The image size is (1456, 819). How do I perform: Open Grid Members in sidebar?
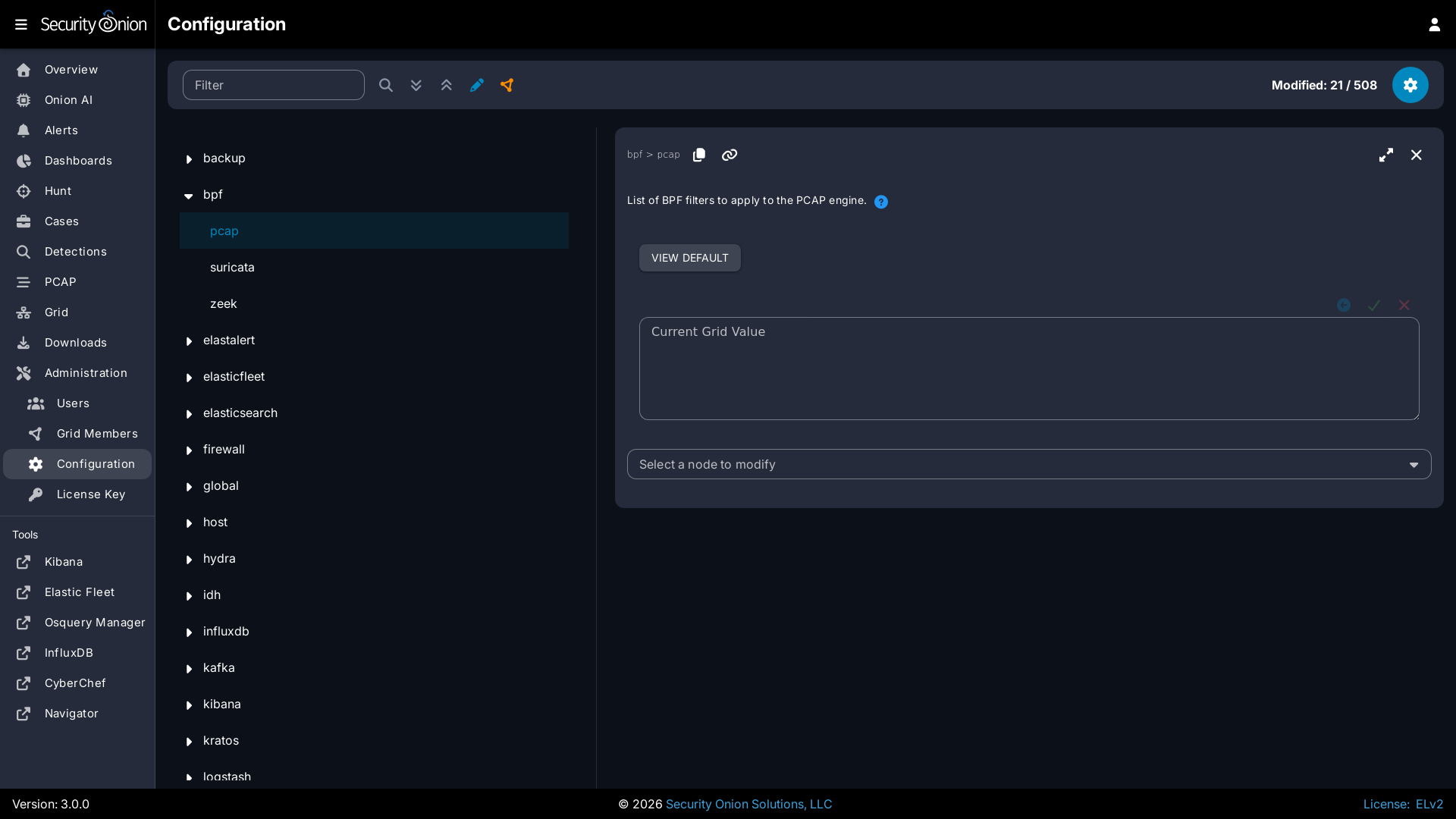pyautogui.click(x=97, y=434)
